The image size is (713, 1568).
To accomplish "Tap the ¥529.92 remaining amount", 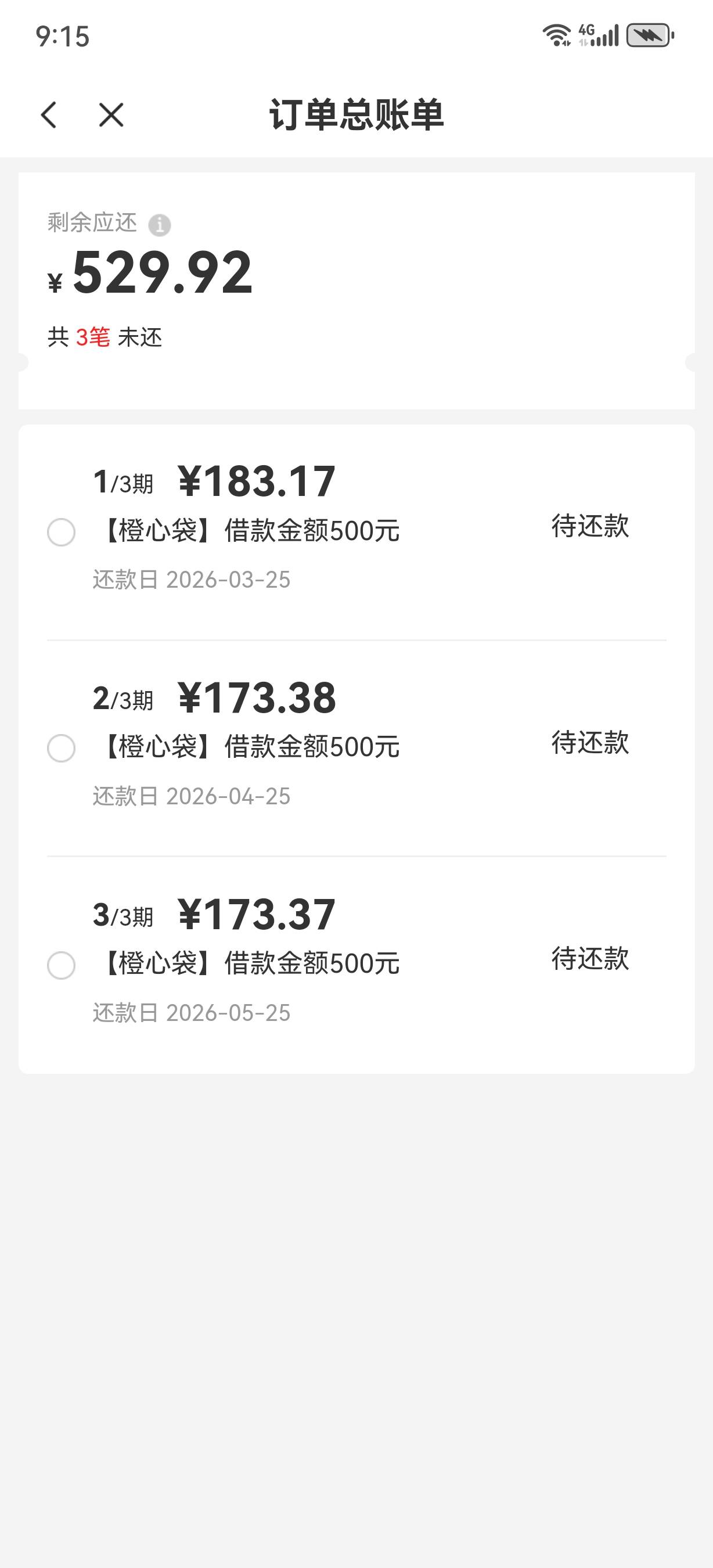I will [x=162, y=274].
